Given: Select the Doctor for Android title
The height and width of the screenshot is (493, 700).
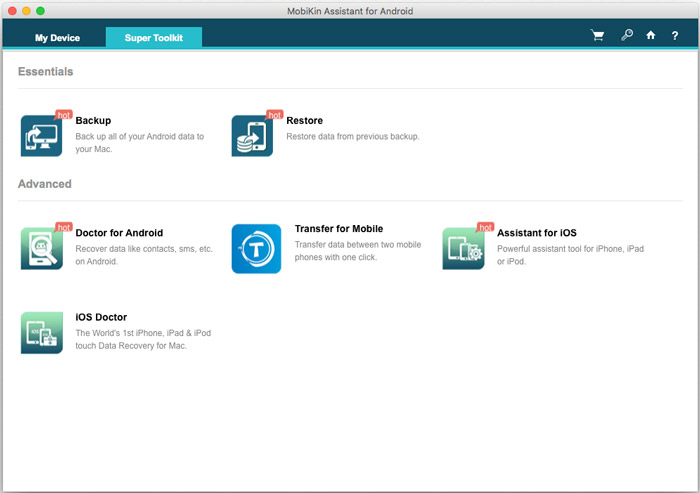Looking at the screenshot, I should [119, 233].
